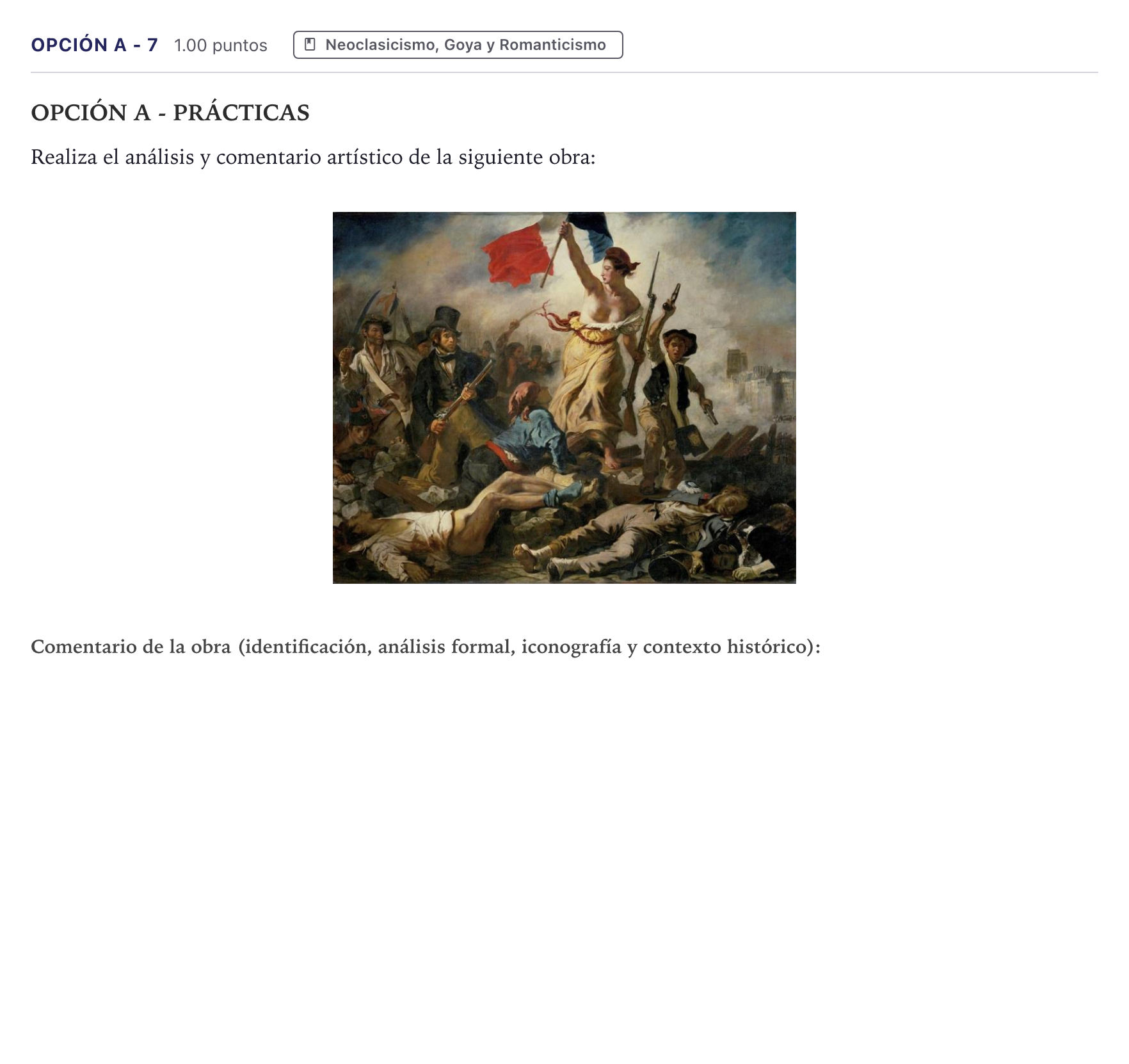Select the 1.00 puntos label
Viewport: 1129px width, 1064px height.
(221, 45)
